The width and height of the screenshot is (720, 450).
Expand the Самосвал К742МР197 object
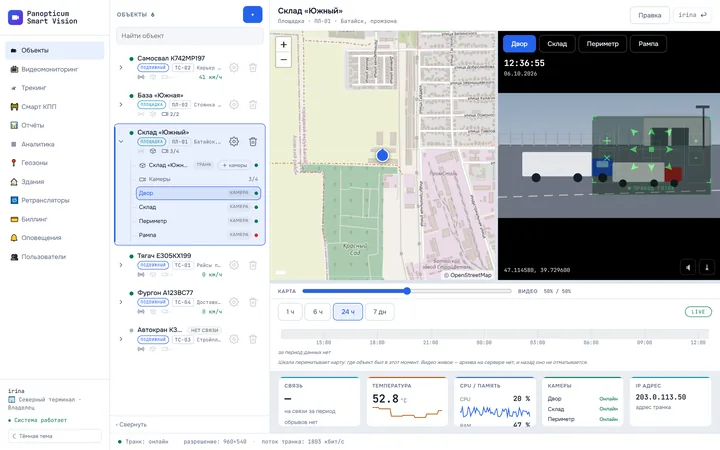[x=121, y=68]
